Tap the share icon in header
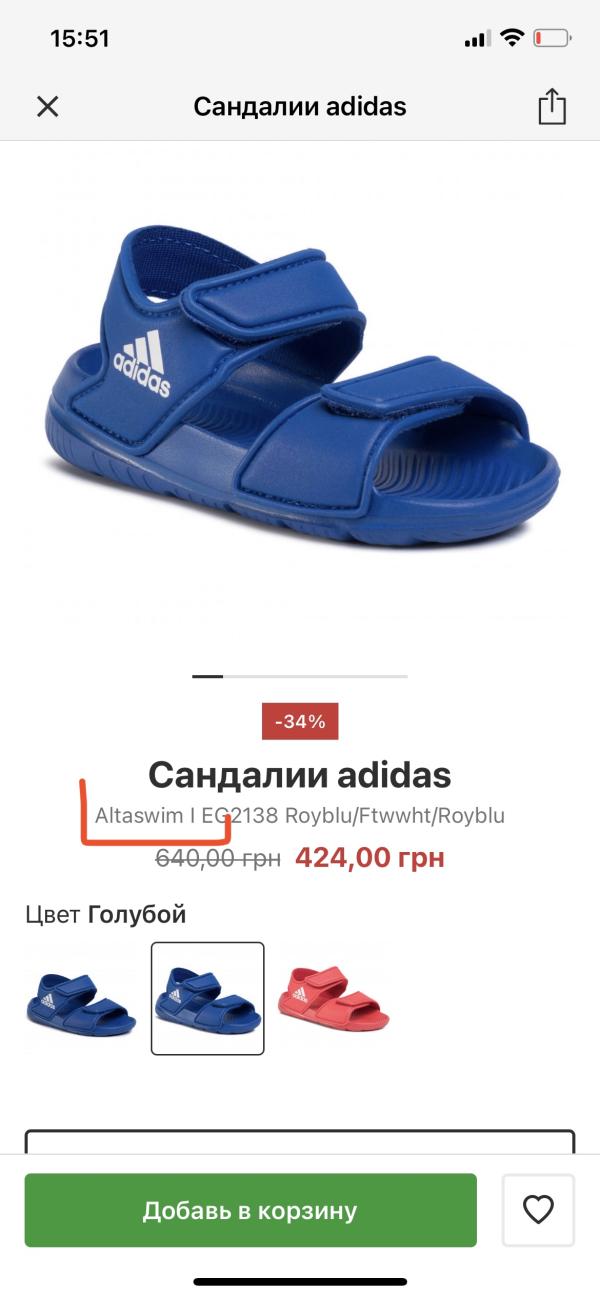The height and width of the screenshot is (1297, 600). pyautogui.click(x=552, y=106)
